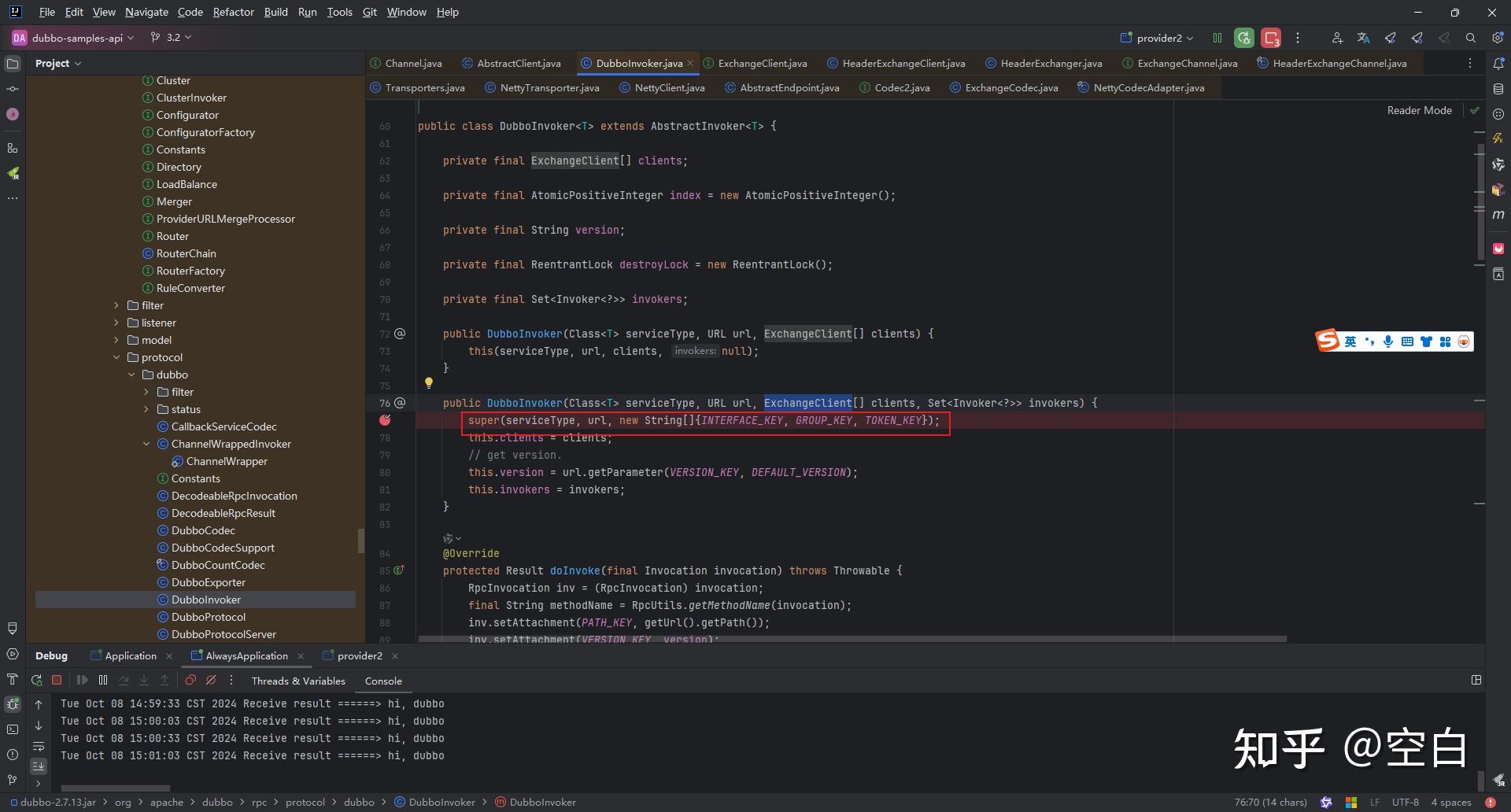1511x812 pixels.
Task: Open the Refactor menu
Action: pyautogui.click(x=233, y=12)
